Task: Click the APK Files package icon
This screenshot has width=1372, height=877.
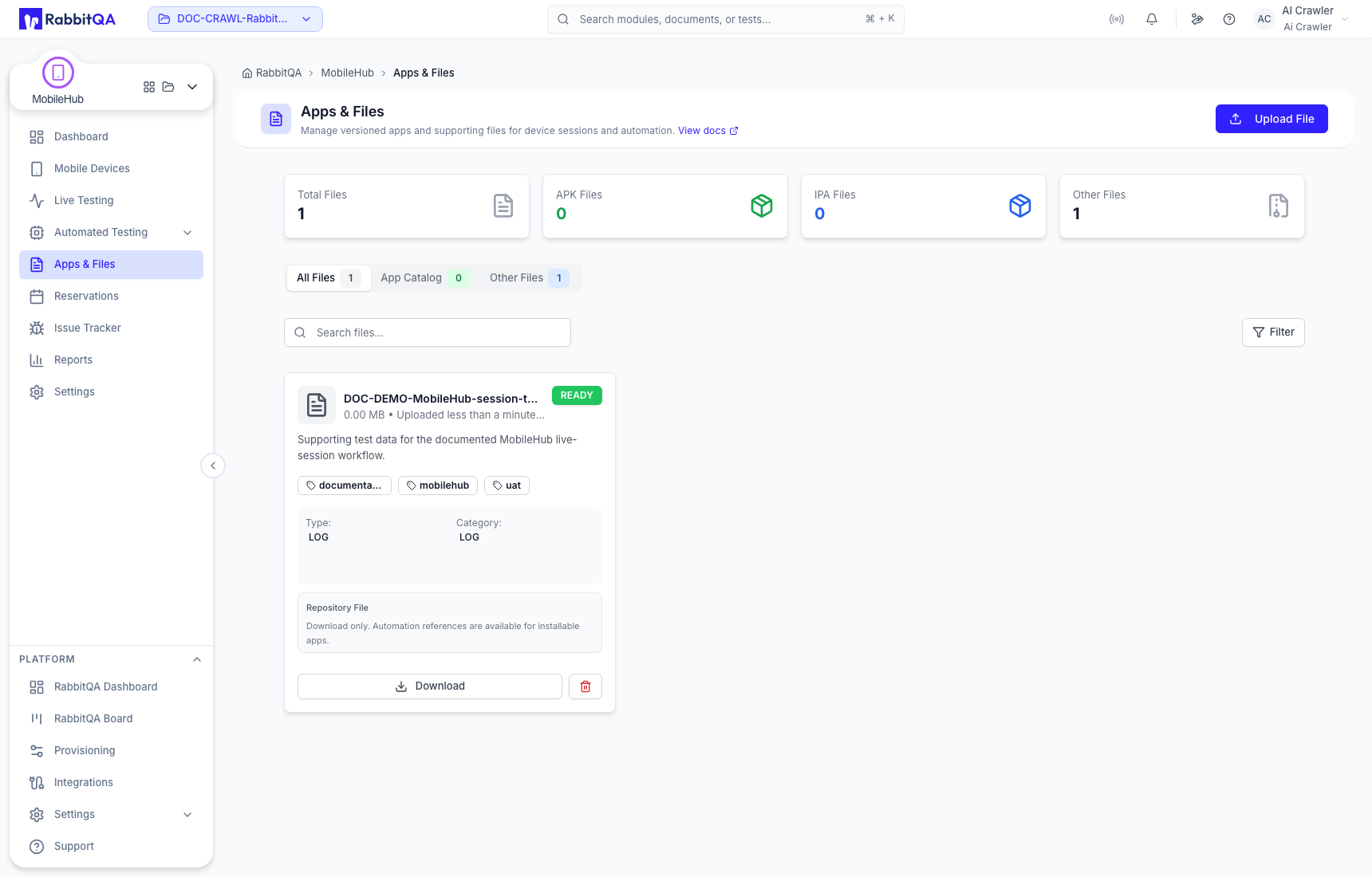Action: pyautogui.click(x=762, y=206)
